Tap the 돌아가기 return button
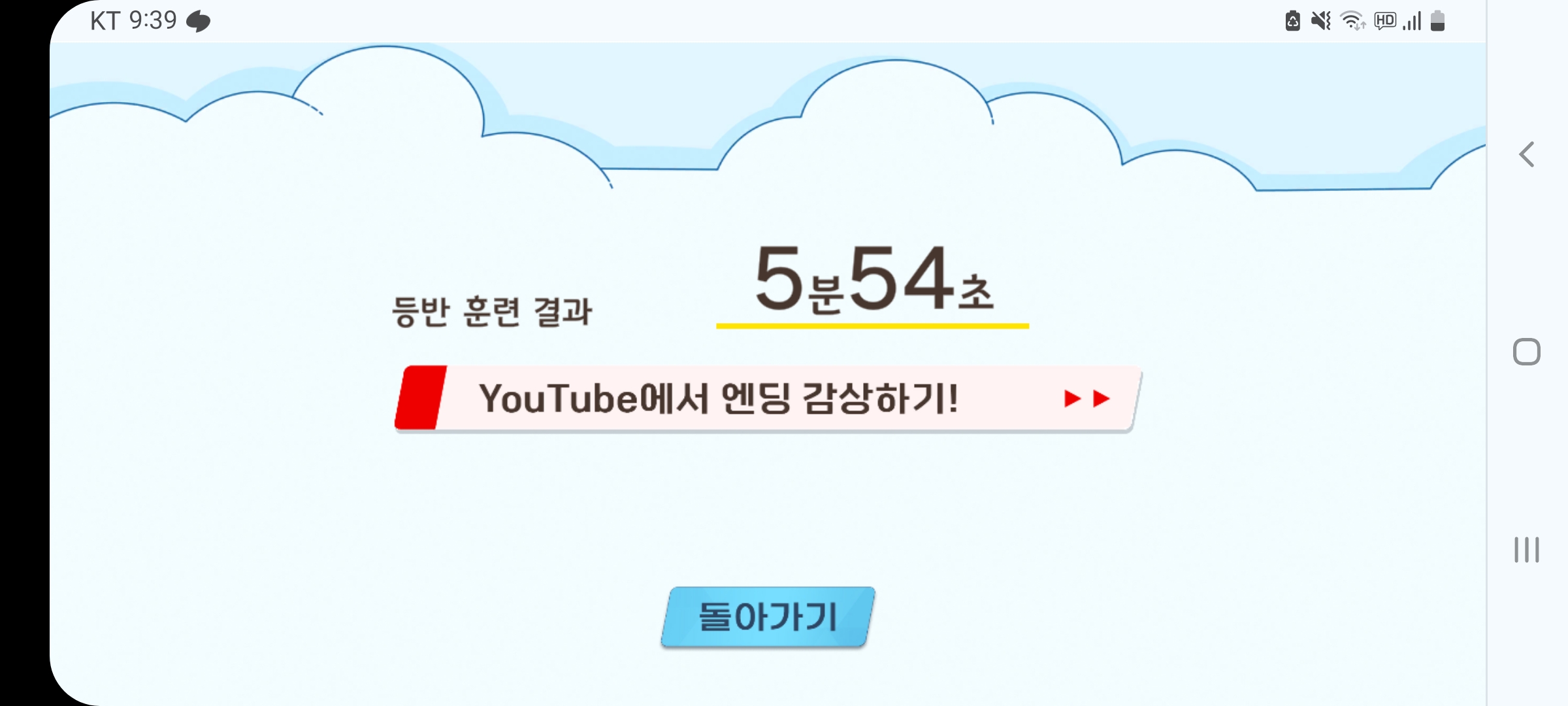Image resolution: width=1568 pixels, height=706 pixels. coord(768,617)
